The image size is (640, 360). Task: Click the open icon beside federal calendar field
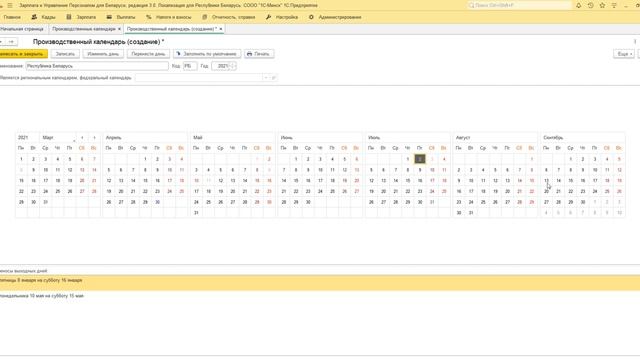coord(274,78)
